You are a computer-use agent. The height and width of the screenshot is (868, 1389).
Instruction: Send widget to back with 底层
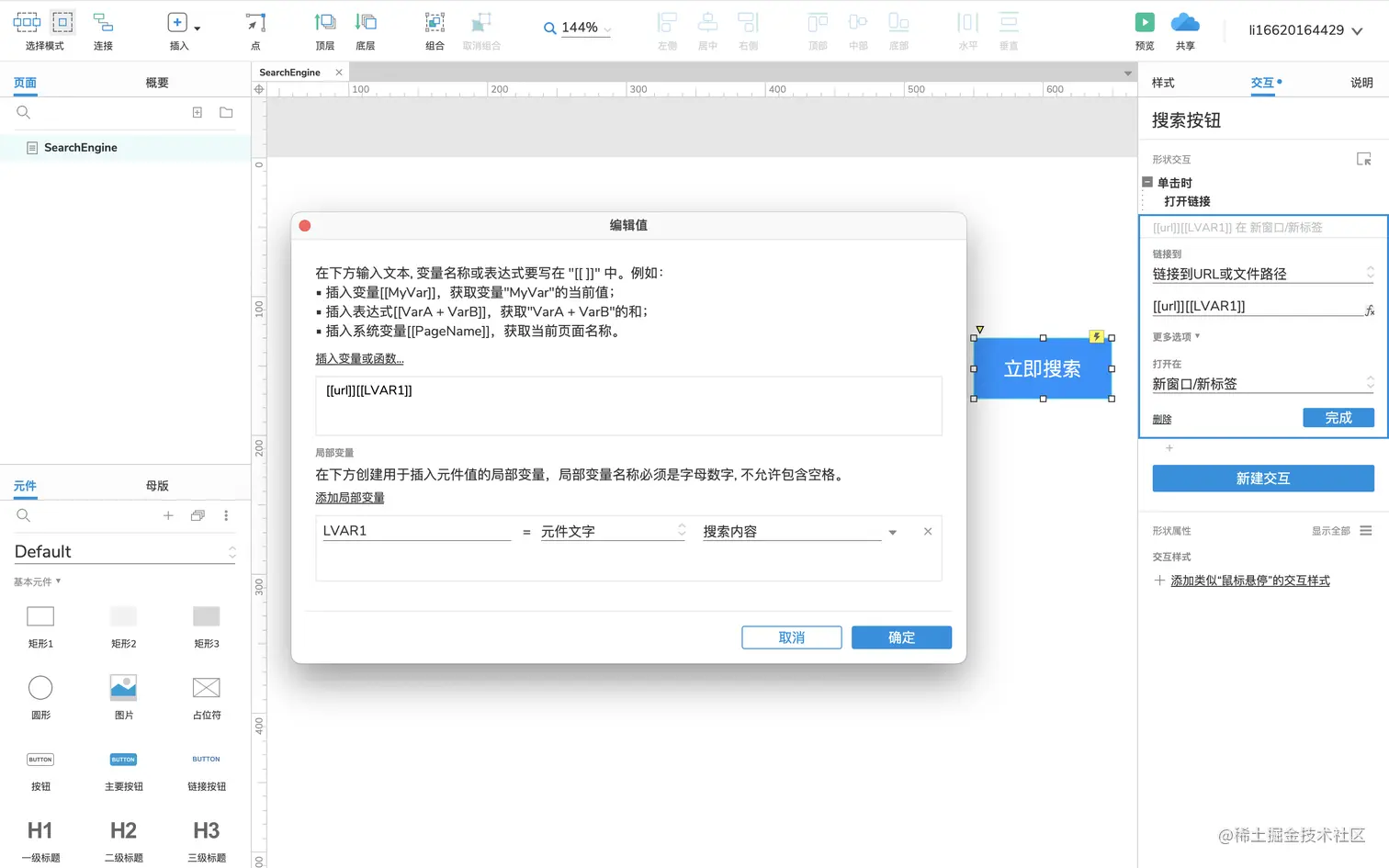[x=366, y=22]
